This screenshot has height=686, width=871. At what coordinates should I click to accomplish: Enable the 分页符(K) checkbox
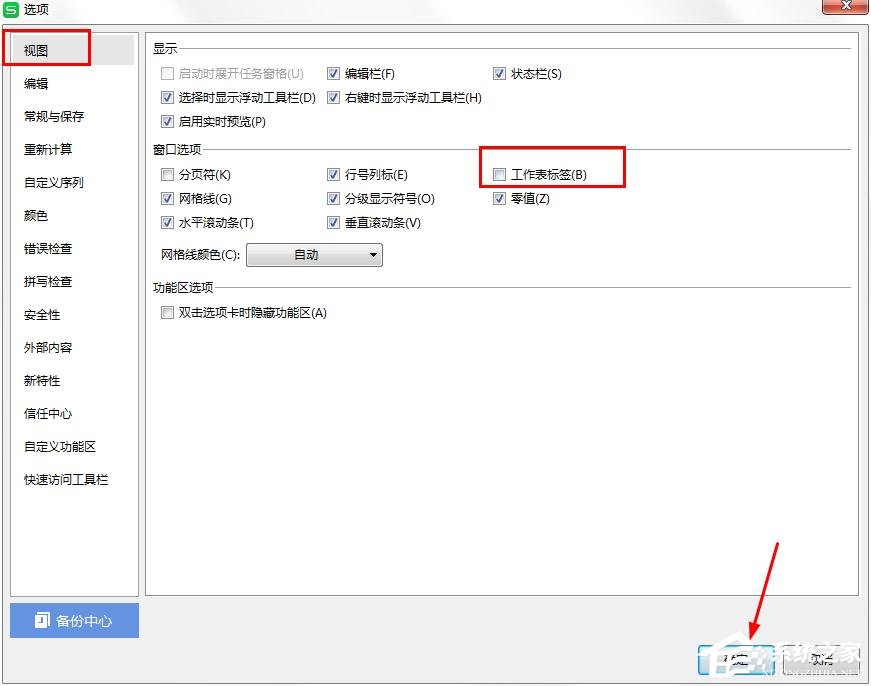[166, 174]
